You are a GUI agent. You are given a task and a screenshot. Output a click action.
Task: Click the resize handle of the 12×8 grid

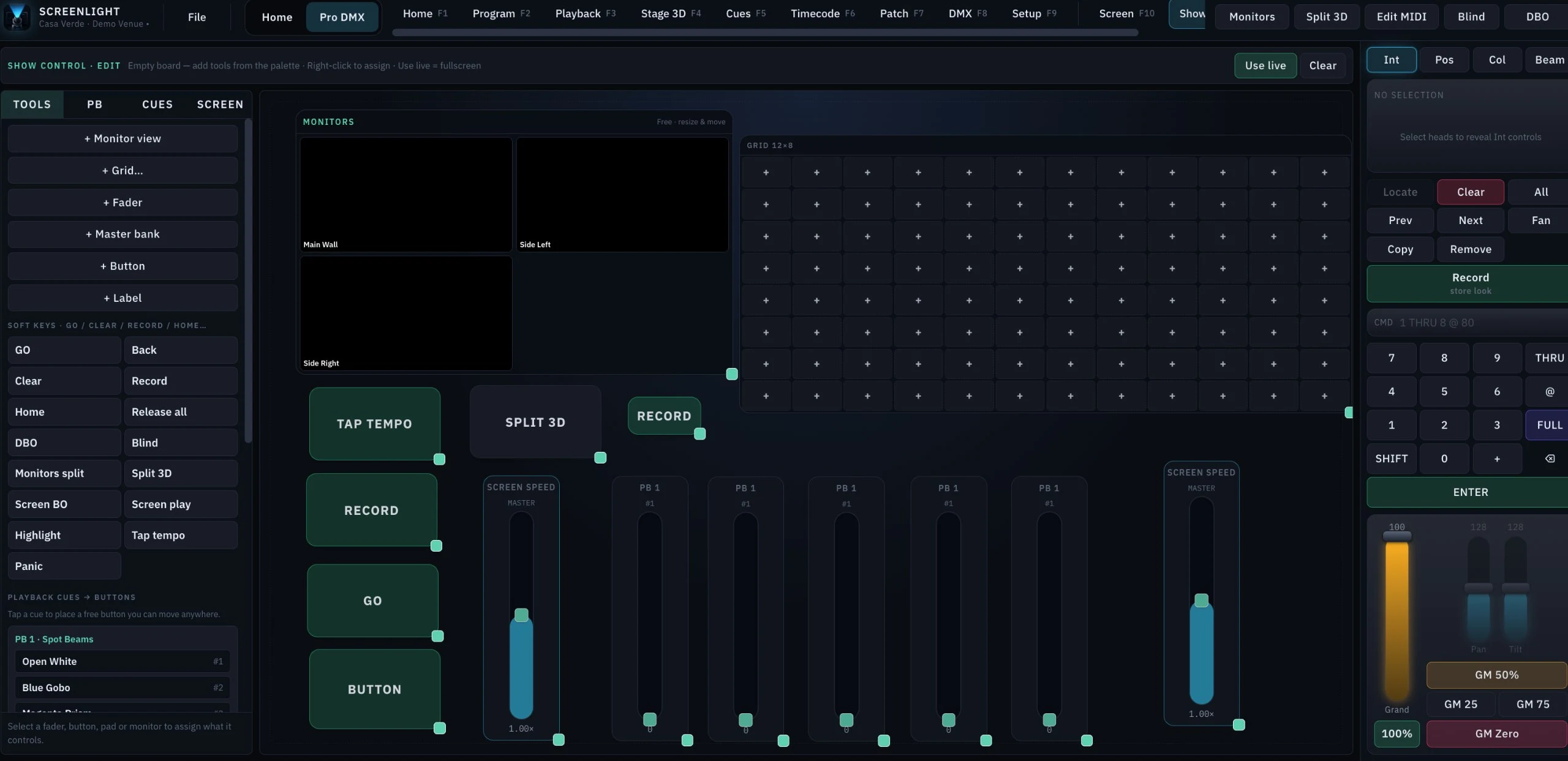[x=1348, y=413]
